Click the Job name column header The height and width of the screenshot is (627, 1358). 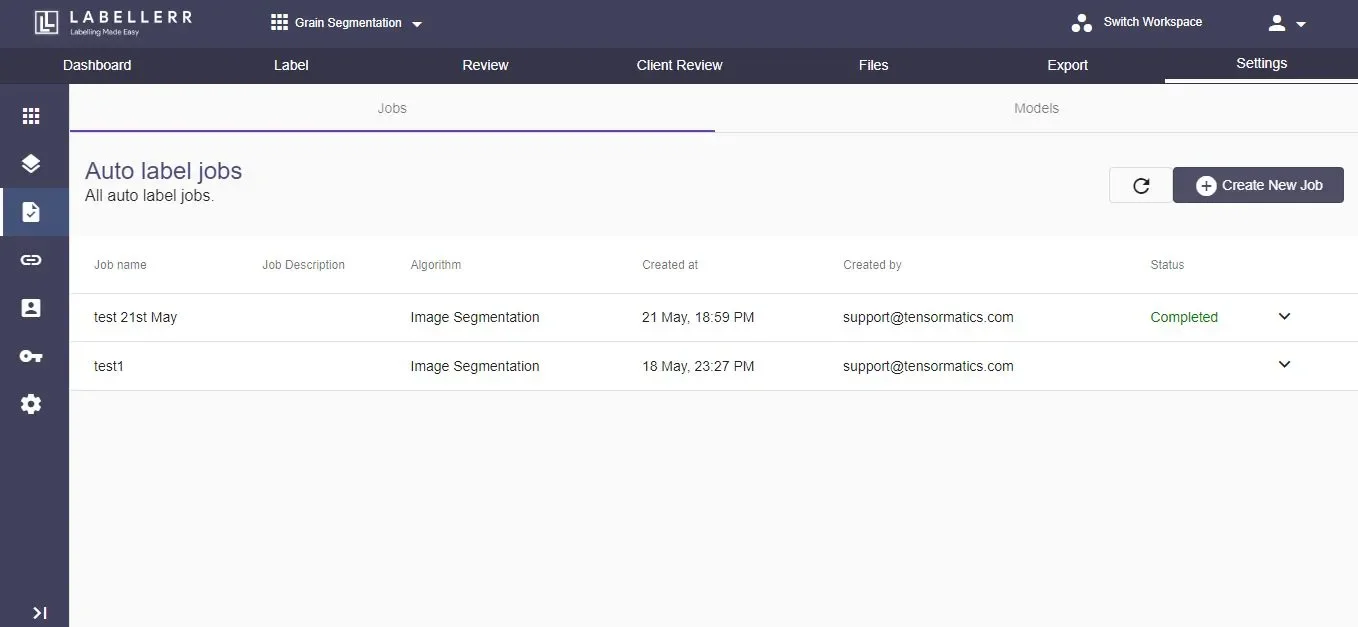120,265
